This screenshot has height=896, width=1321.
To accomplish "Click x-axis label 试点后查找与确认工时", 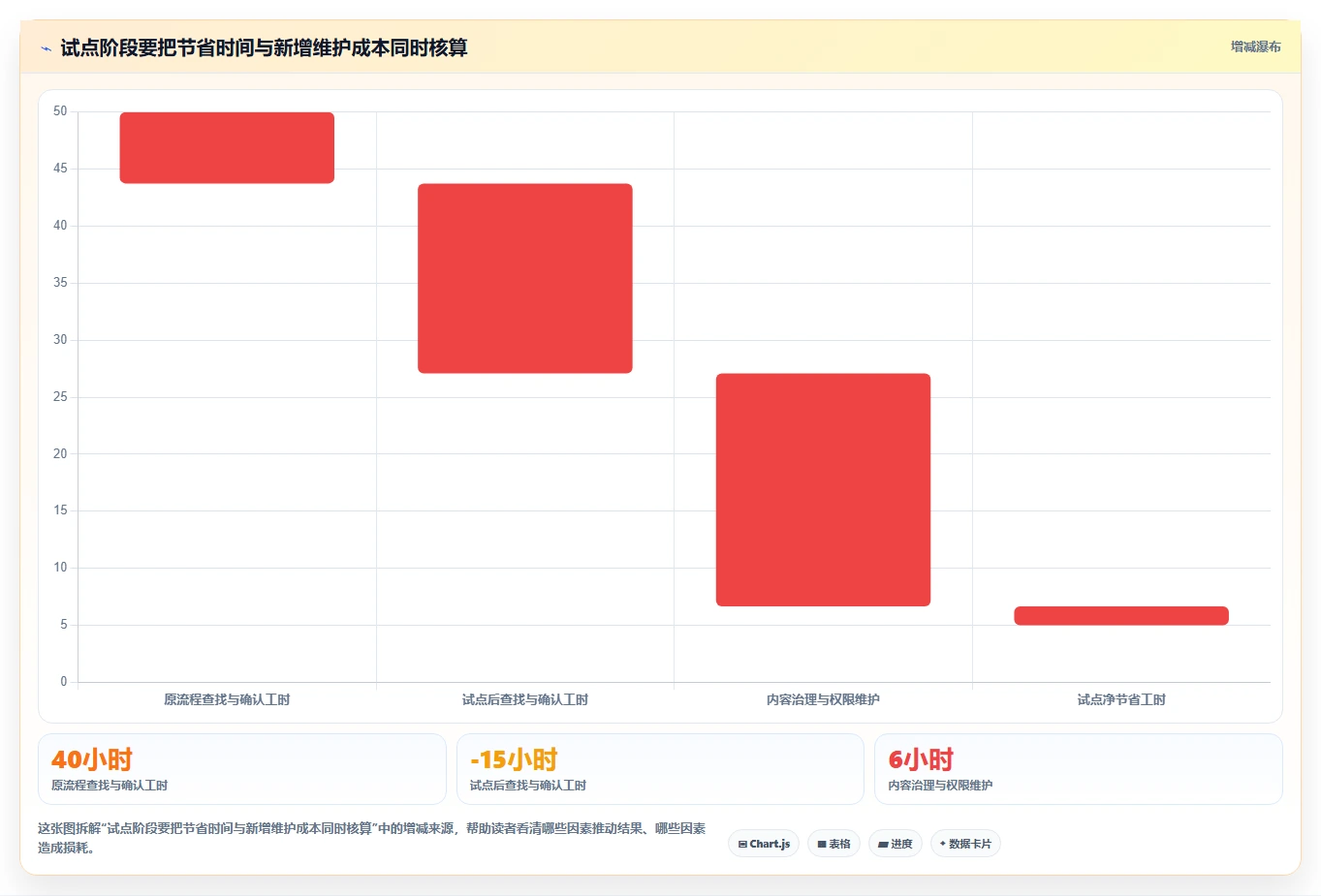I will tap(525, 699).
